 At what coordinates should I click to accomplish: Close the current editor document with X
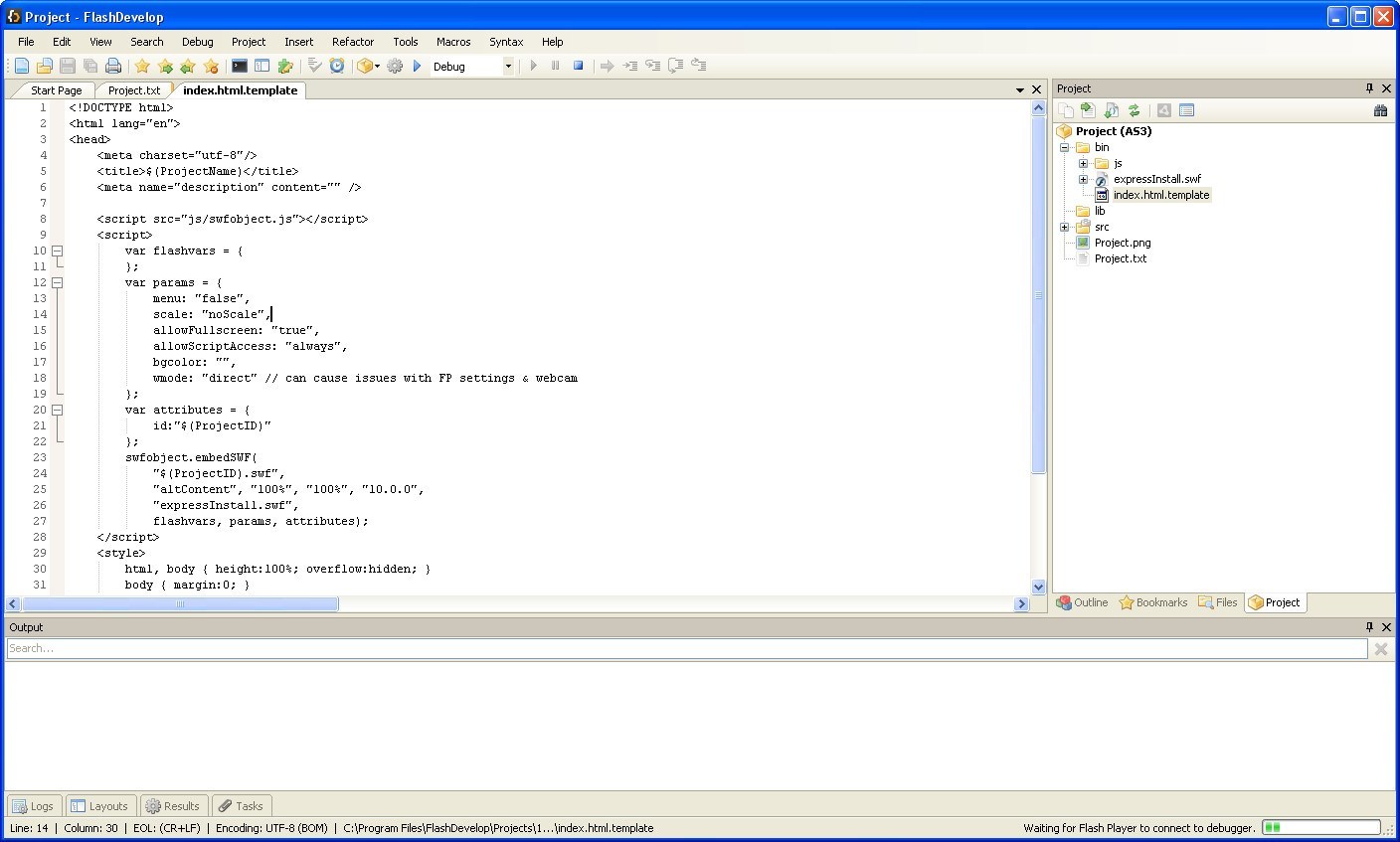click(x=1037, y=89)
